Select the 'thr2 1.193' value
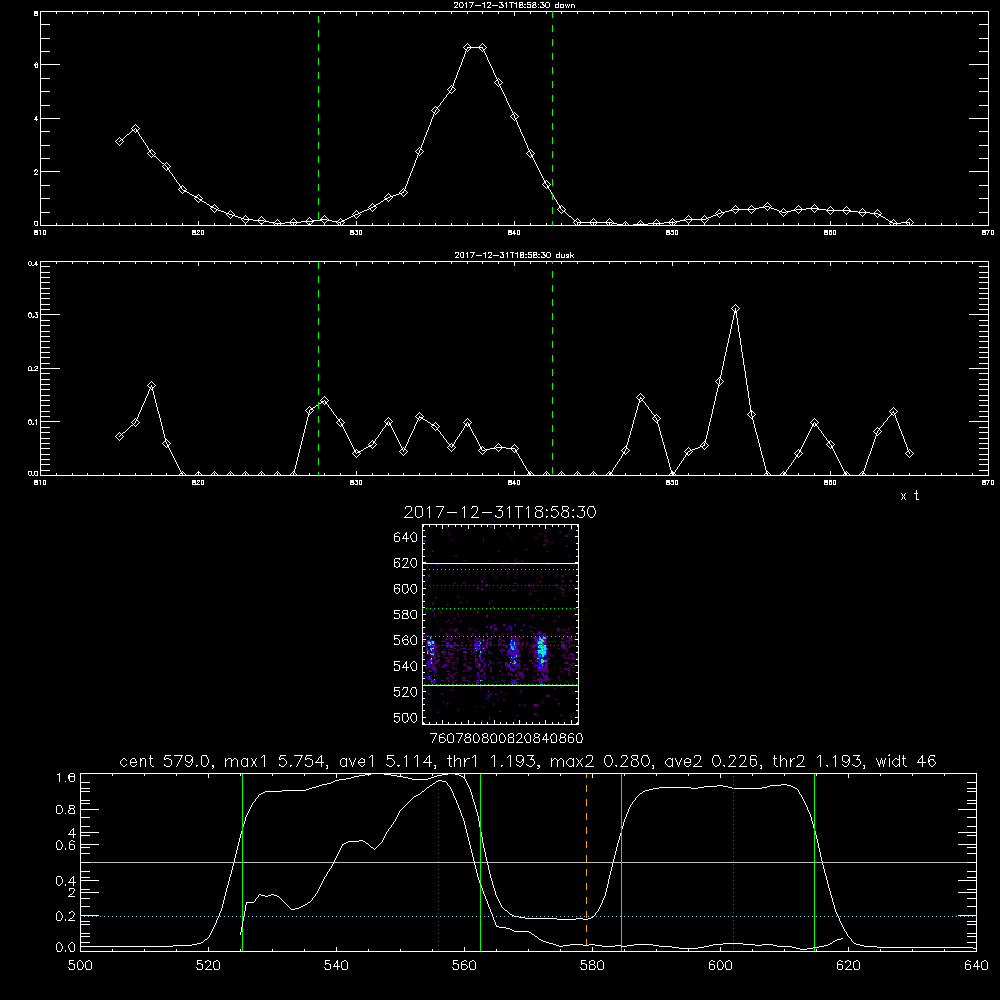1000x1000 pixels. 819,761
